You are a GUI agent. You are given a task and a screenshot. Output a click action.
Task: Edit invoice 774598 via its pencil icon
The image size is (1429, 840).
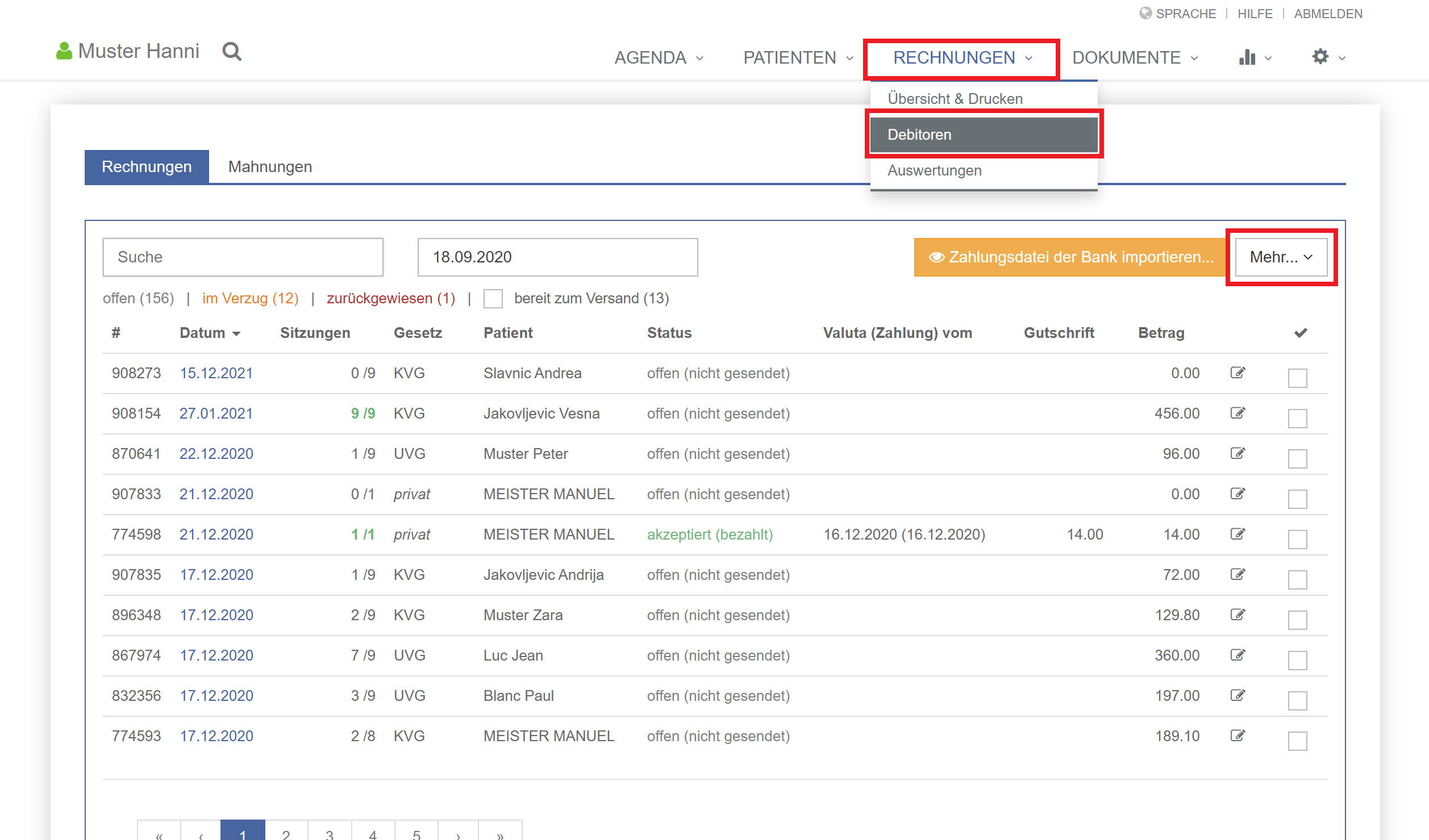tap(1238, 534)
